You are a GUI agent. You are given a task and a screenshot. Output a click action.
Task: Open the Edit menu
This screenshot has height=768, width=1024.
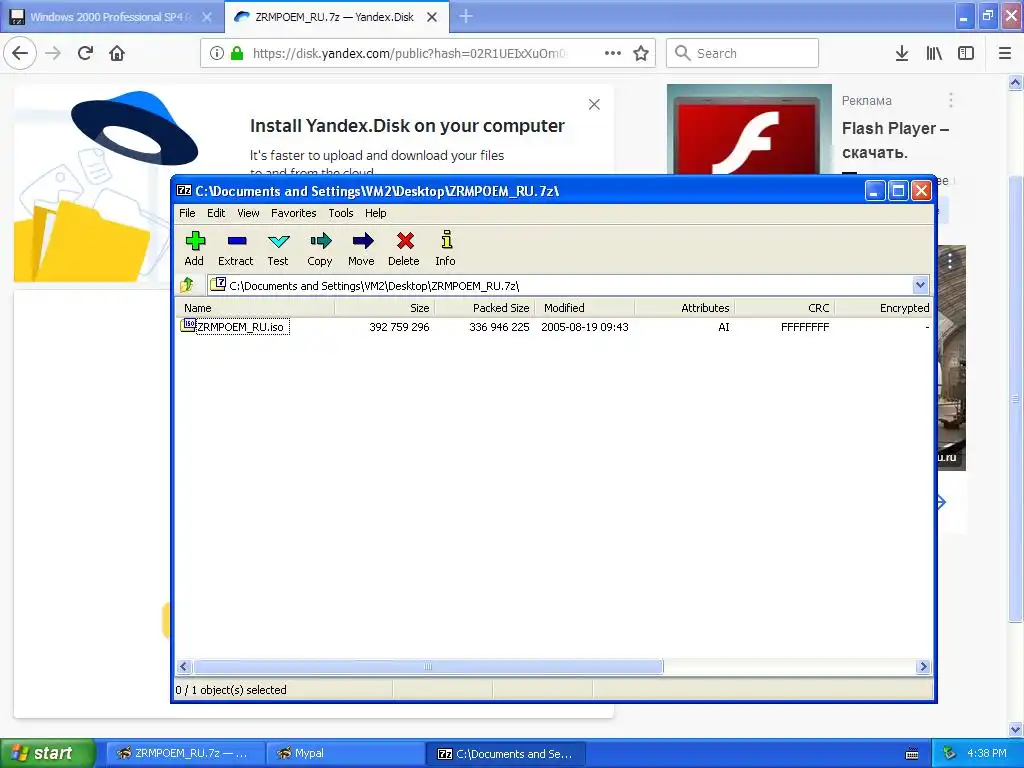point(216,213)
